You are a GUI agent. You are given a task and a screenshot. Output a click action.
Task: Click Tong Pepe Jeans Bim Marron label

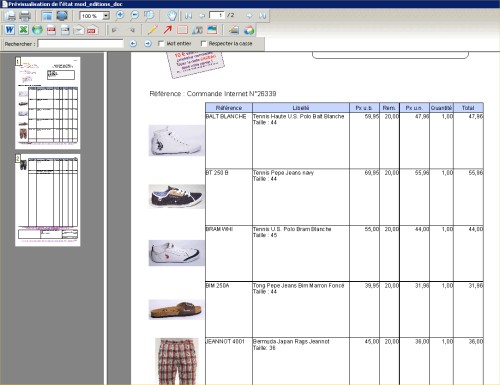coord(299,286)
